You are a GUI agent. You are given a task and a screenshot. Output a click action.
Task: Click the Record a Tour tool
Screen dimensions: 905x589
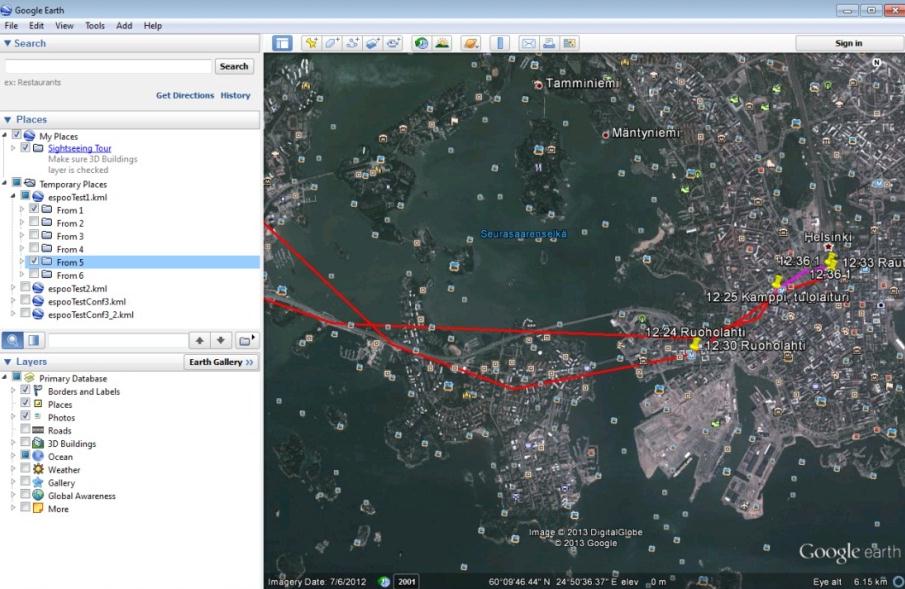tap(394, 43)
